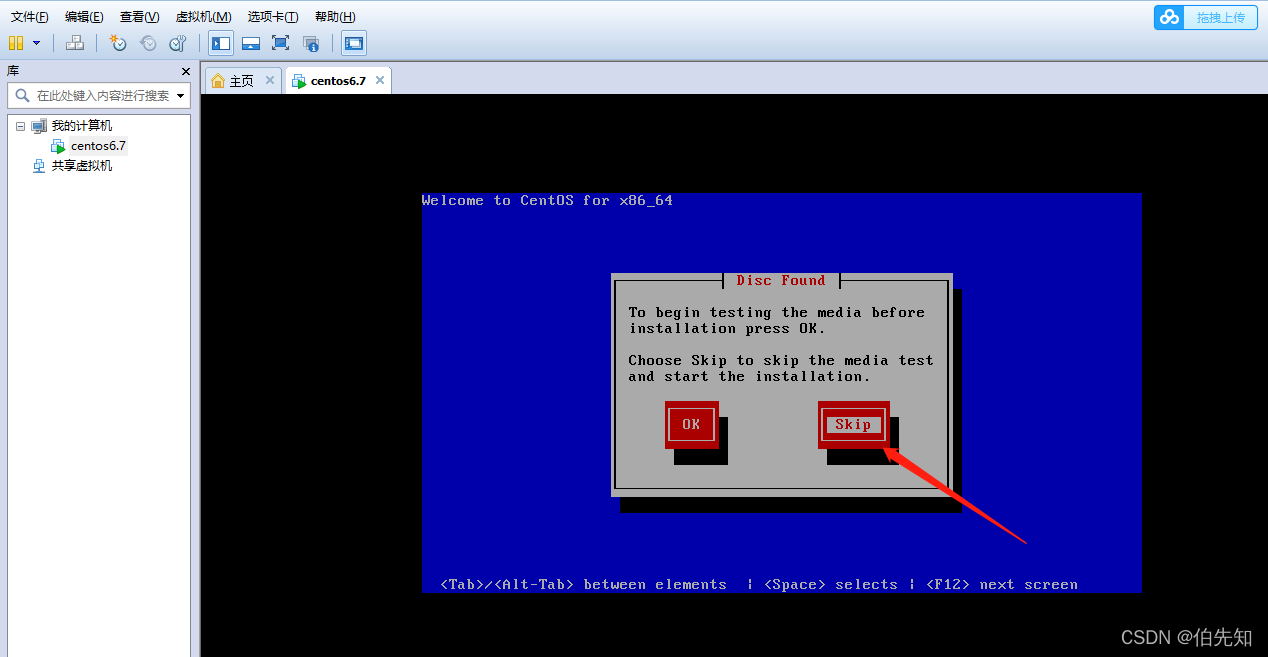Click the 'Disc Found' dialog title

pos(781,280)
